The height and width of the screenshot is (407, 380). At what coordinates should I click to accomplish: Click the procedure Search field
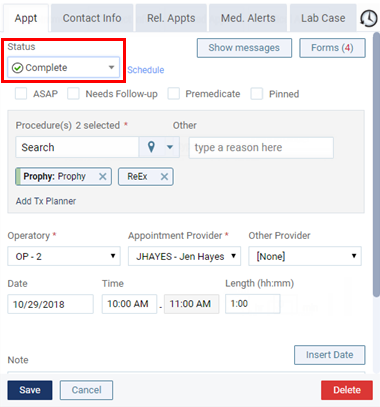(x=77, y=147)
